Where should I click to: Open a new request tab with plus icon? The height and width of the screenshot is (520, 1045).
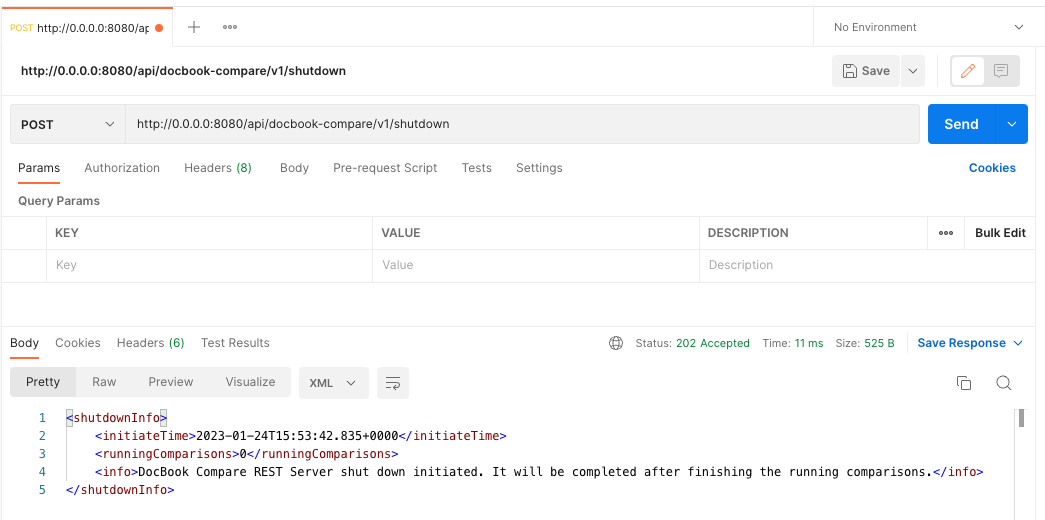coord(194,27)
